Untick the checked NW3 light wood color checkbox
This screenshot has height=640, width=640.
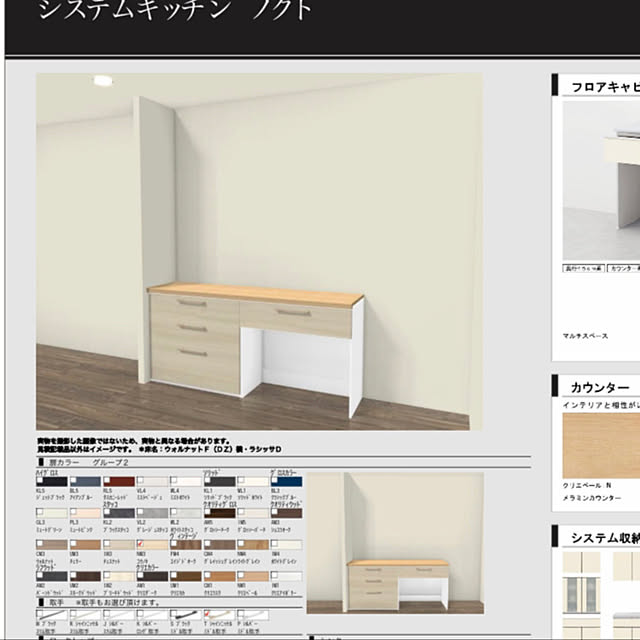140,543
